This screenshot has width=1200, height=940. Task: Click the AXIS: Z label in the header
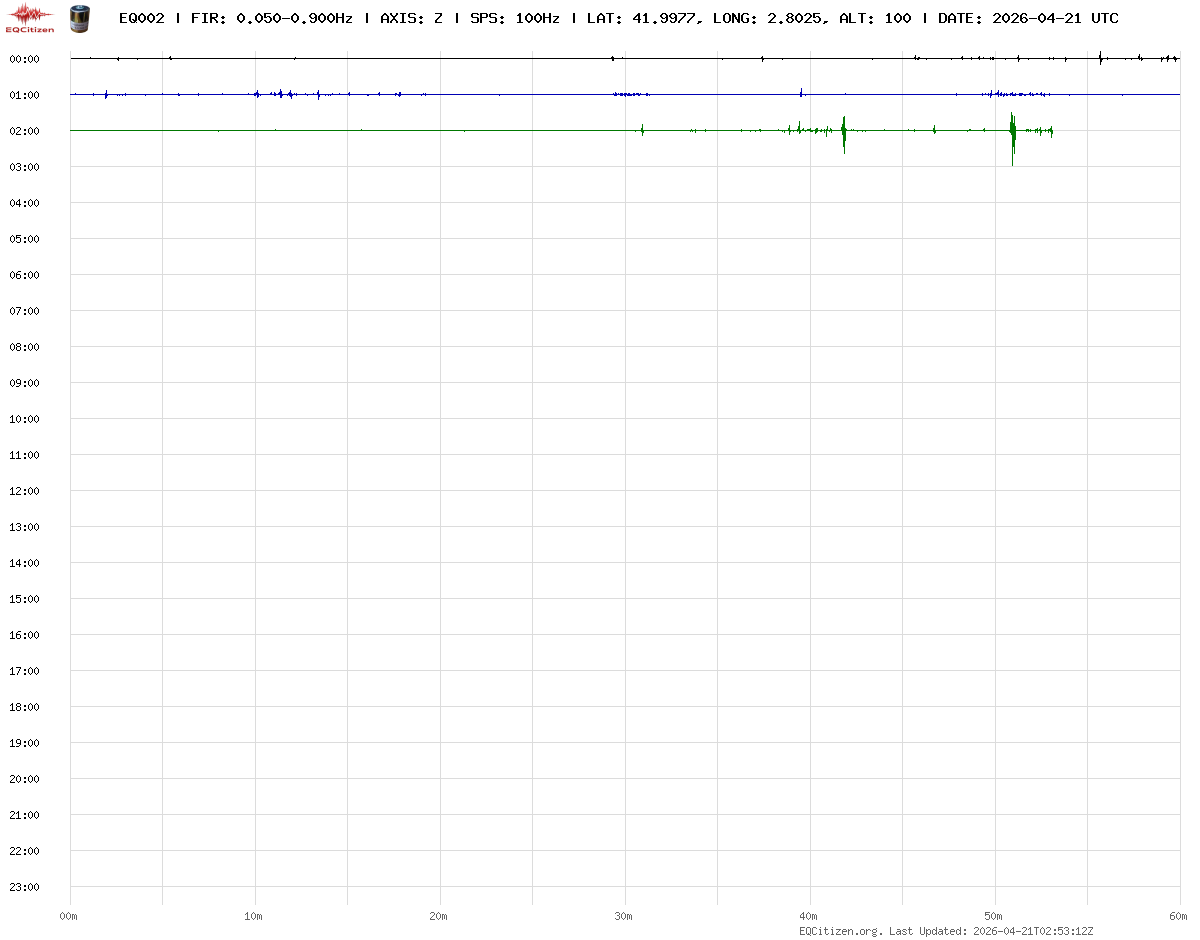[x=411, y=18]
